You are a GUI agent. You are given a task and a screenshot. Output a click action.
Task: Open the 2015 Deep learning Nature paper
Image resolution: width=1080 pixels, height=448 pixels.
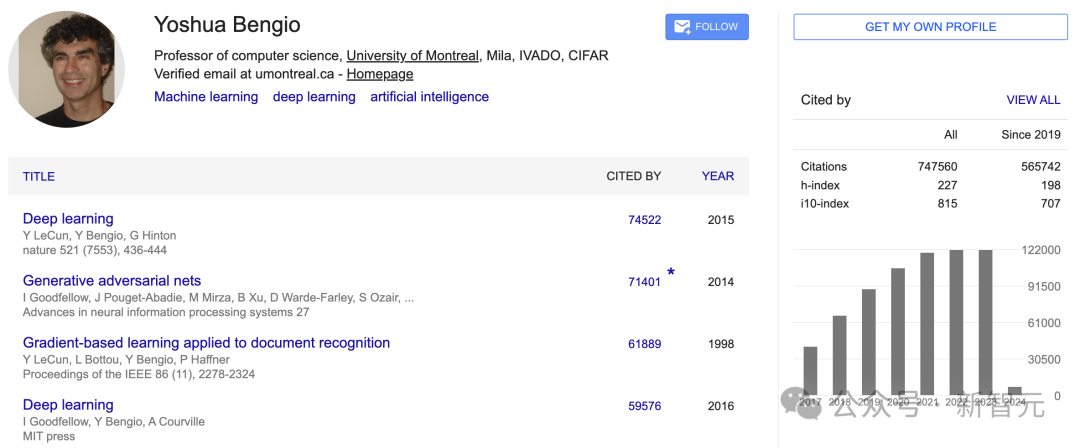coord(68,219)
